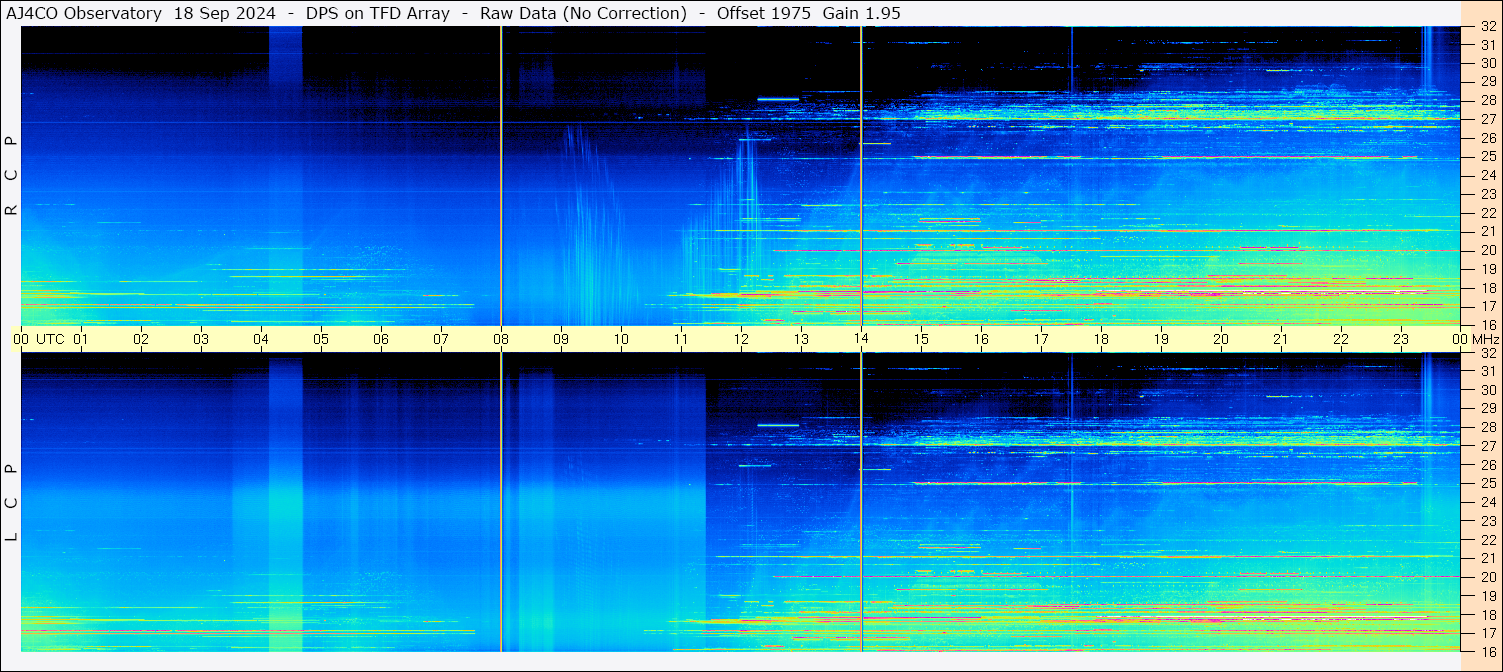Click the "17" frequency tick of the RCP panel
The image size is (1503, 672).
point(1488,306)
